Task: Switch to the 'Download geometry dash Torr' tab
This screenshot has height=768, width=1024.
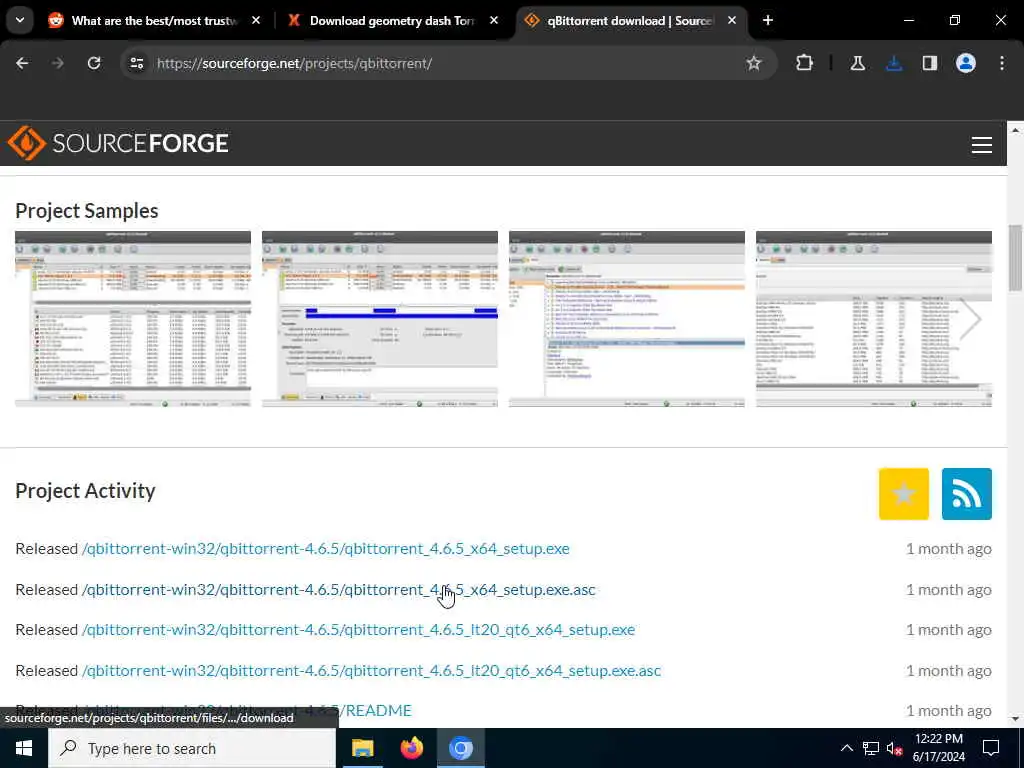Action: tap(392, 20)
